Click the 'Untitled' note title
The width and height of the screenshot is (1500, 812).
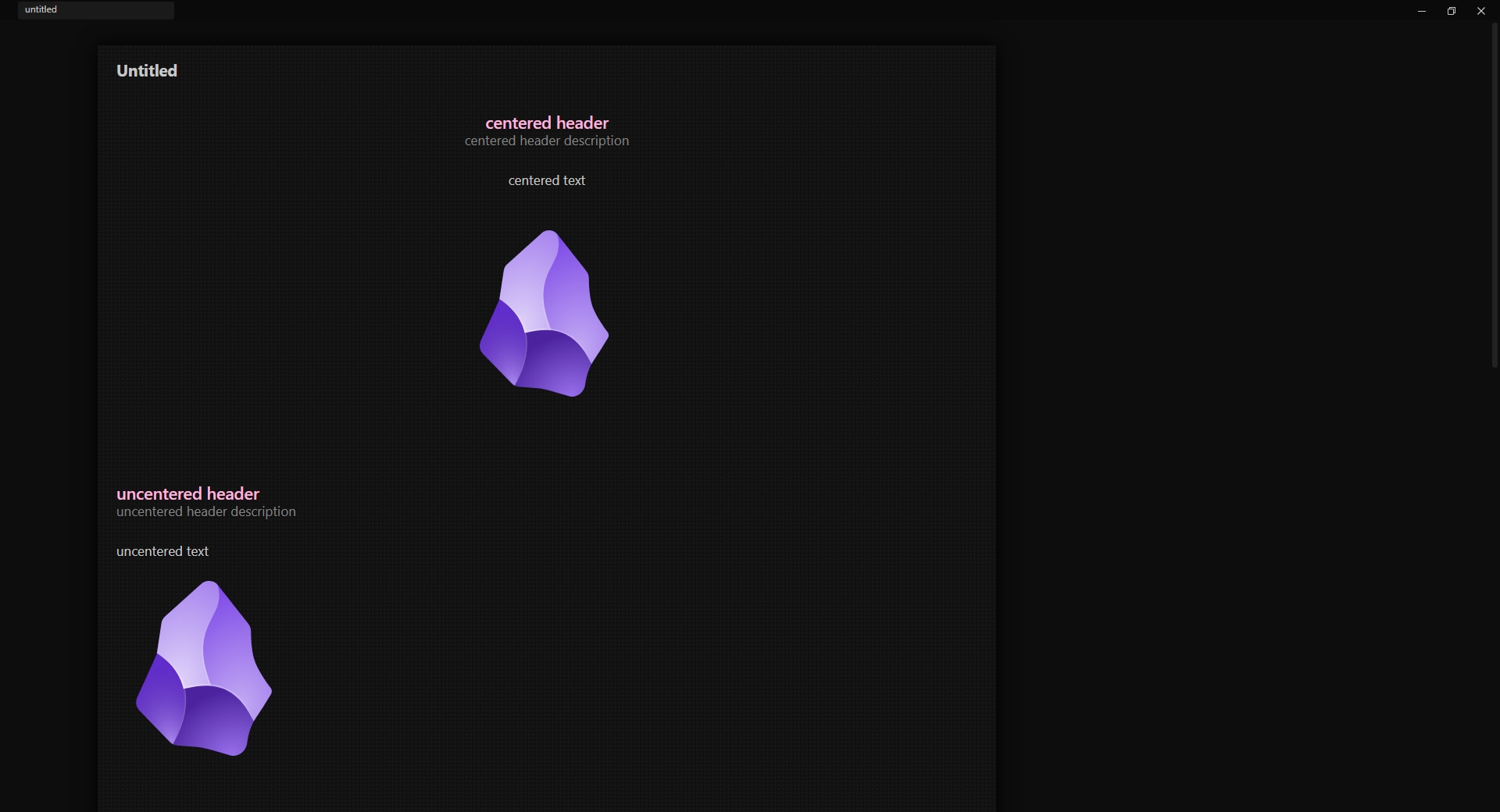(147, 71)
